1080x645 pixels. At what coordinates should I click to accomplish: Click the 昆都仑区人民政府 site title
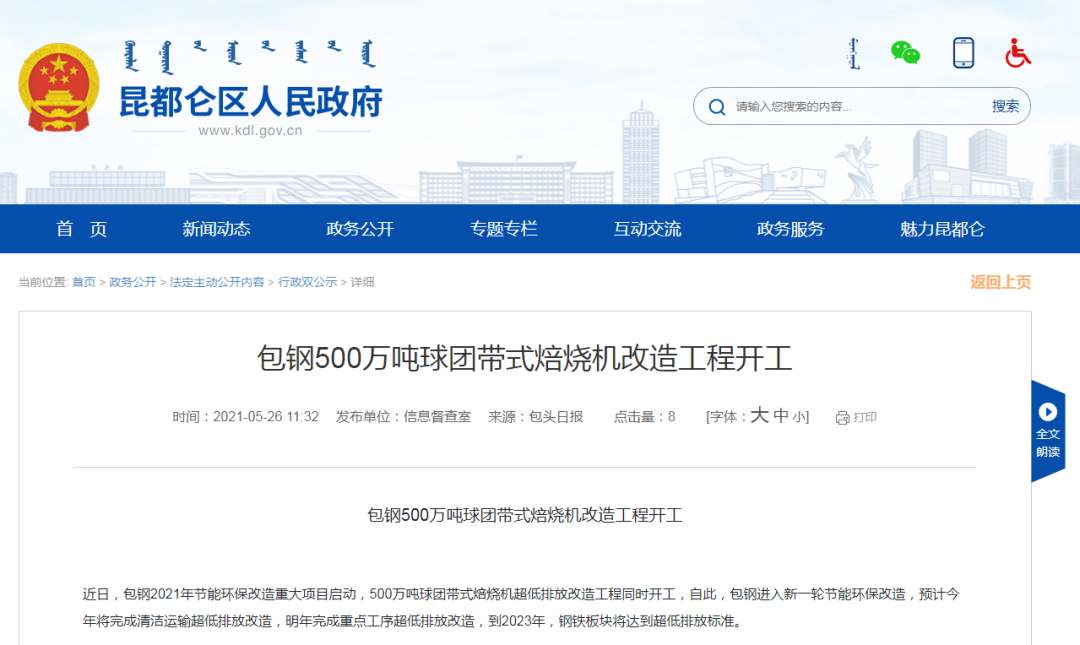click(x=251, y=102)
